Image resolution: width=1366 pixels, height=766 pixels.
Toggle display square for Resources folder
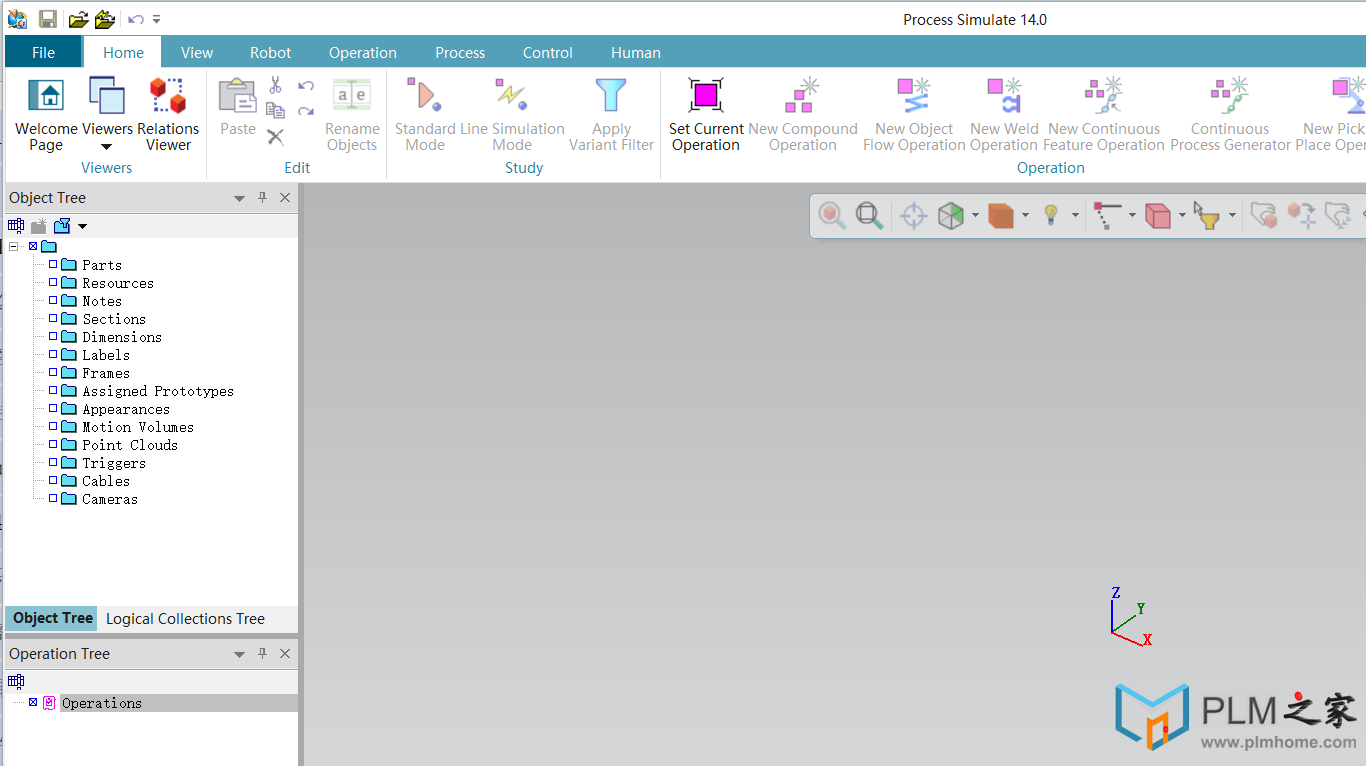click(x=53, y=283)
